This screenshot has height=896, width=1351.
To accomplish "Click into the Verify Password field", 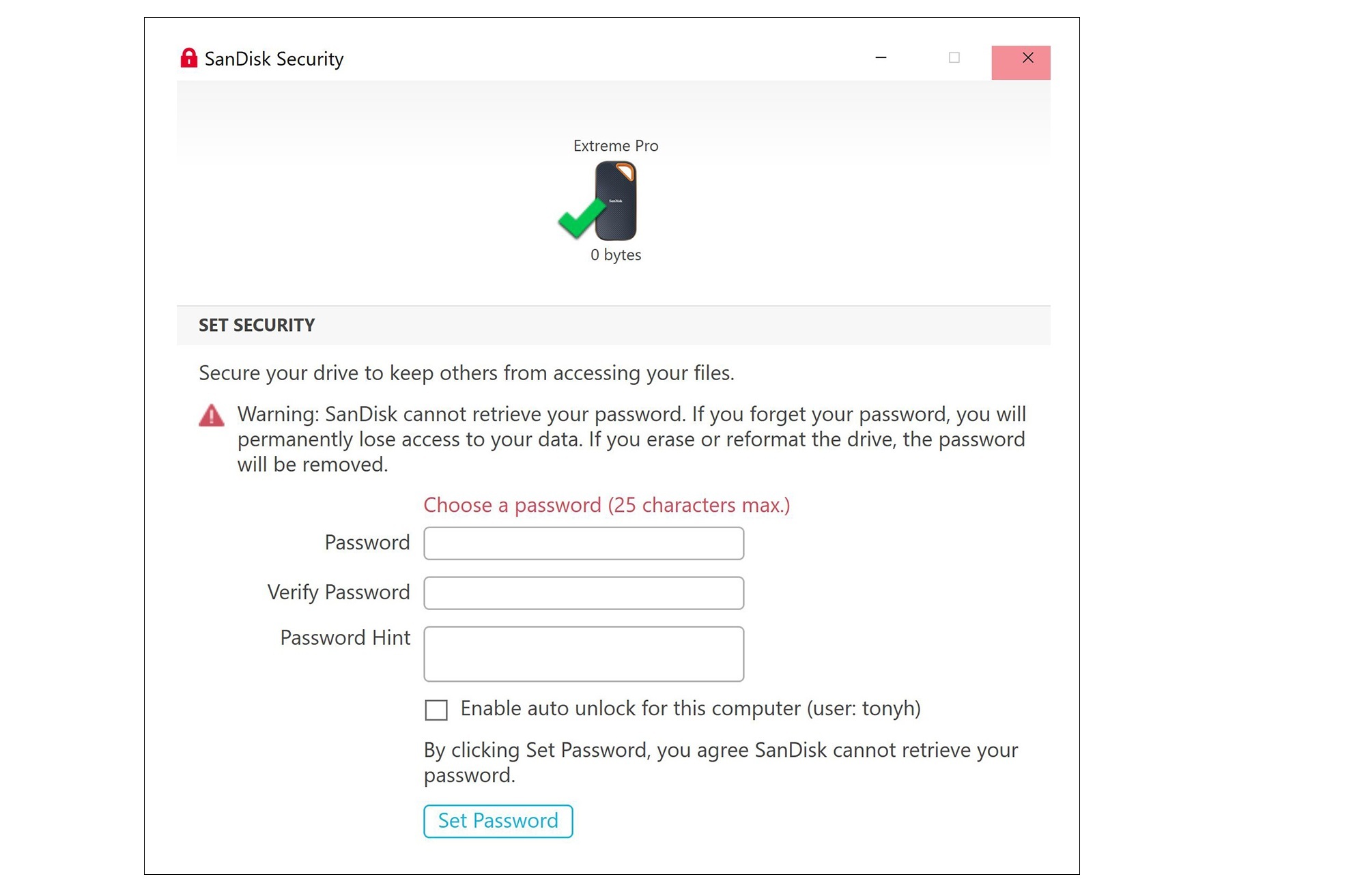I will [584, 593].
